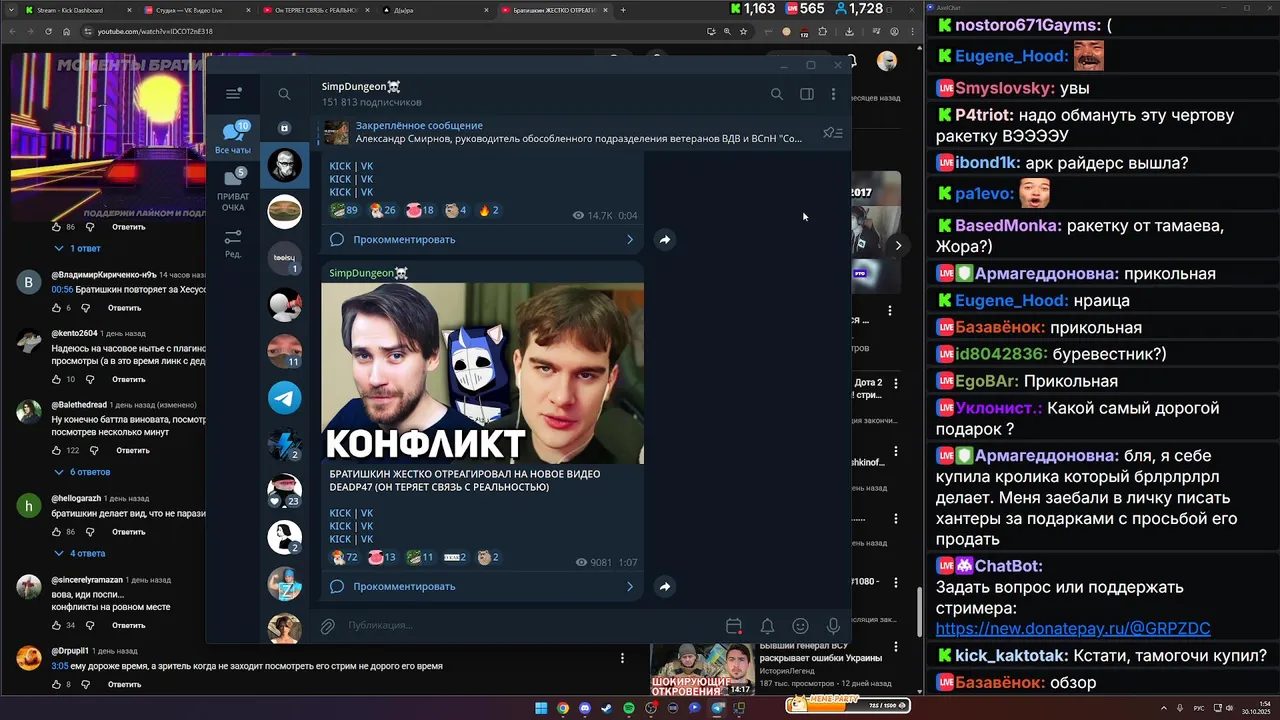This screenshot has width=1280, height=720.
Task: Advance the YouTube chips row right arrow
Action: [x=898, y=245]
